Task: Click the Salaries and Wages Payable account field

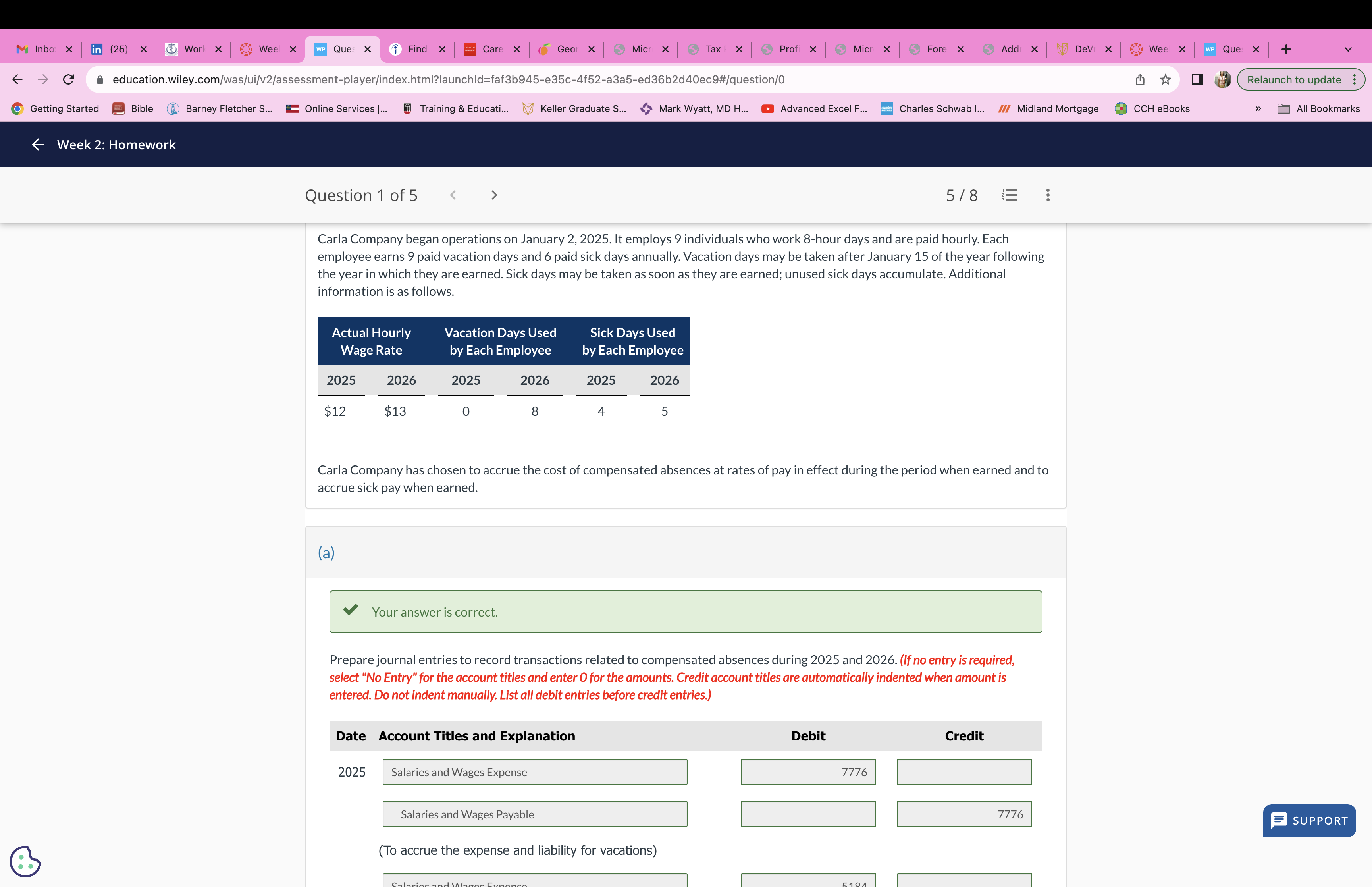Action: (x=534, y=814)
